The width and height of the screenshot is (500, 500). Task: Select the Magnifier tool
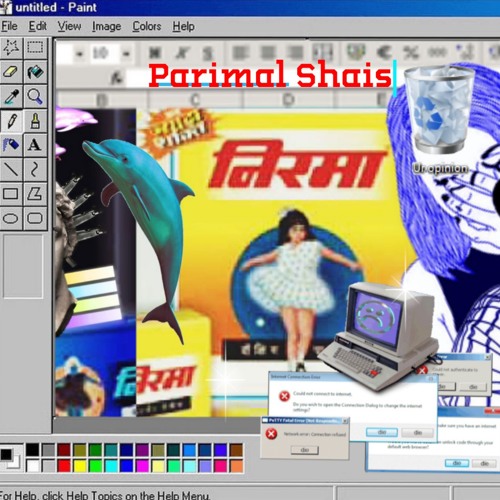pyautogui.click(x=35, y=96)
